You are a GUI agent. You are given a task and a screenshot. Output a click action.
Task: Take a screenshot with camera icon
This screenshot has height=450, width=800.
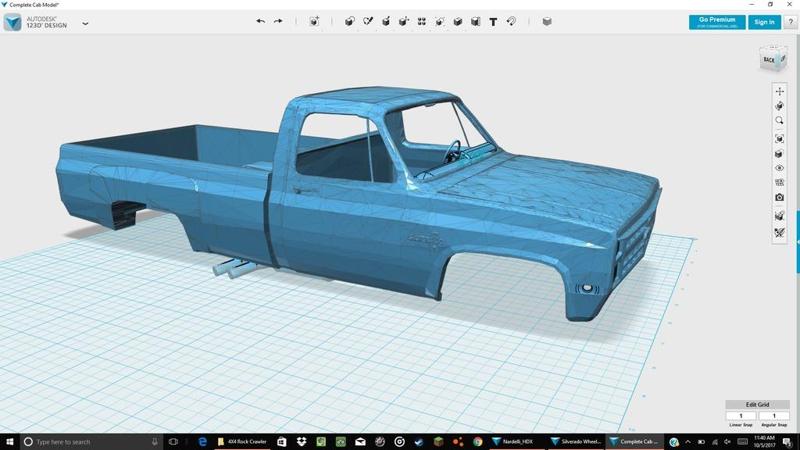pyautogui.click(x=780, y=198)
